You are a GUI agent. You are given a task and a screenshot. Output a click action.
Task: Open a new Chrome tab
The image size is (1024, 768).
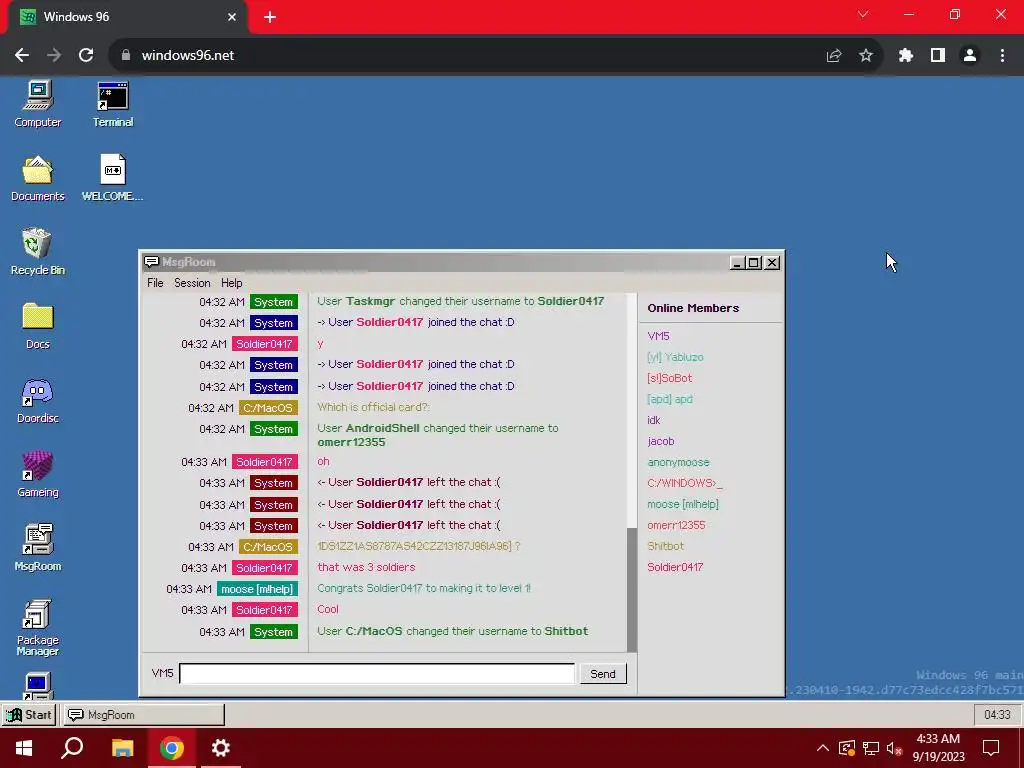coord(270,17)
